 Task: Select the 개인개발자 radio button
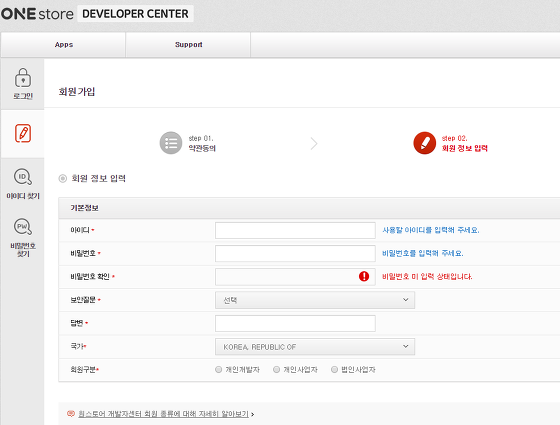(219, 369)
